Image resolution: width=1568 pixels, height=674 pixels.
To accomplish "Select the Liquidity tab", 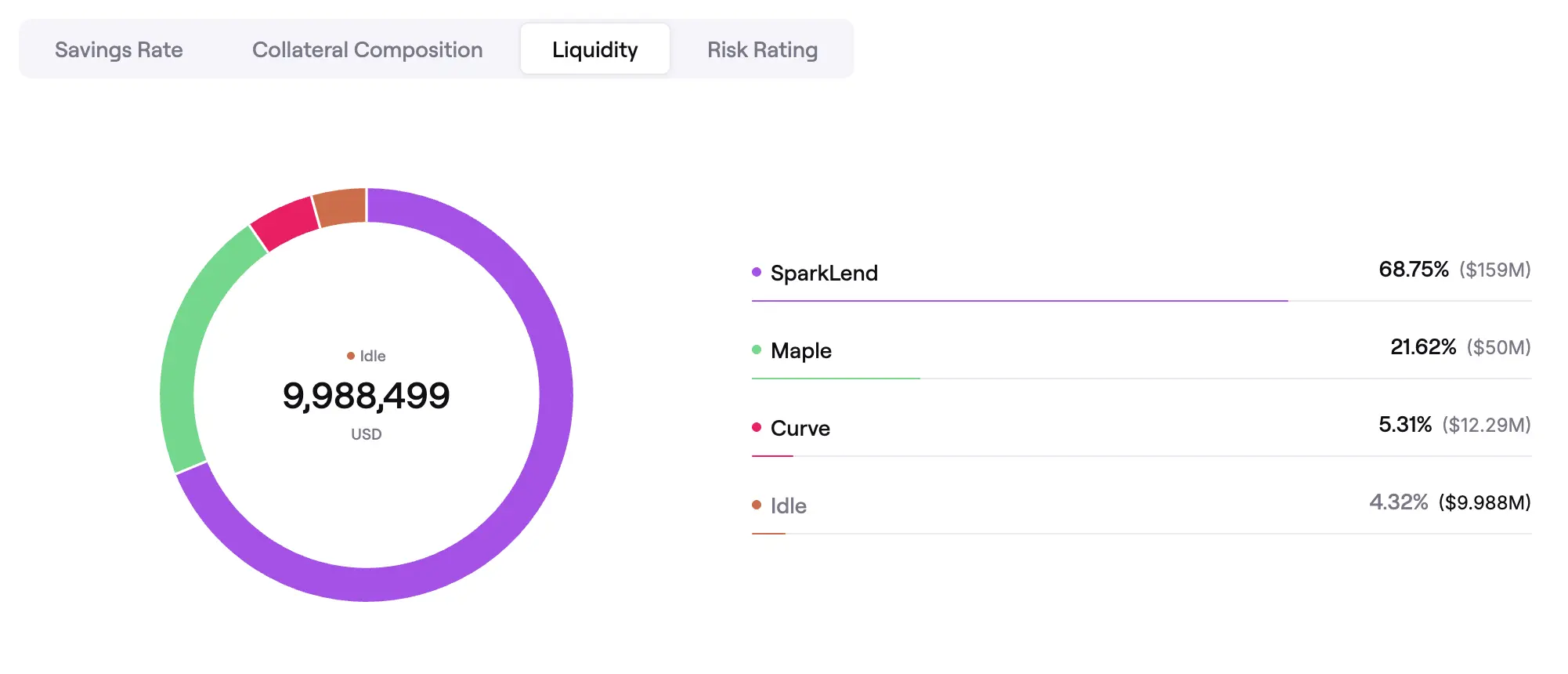I will pyautogui.click(x=595, y=49).
